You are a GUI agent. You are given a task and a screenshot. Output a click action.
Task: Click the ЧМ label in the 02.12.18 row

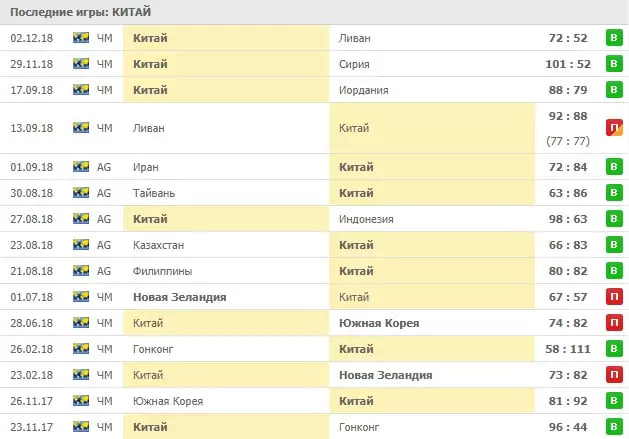click(x=105, y=38)
